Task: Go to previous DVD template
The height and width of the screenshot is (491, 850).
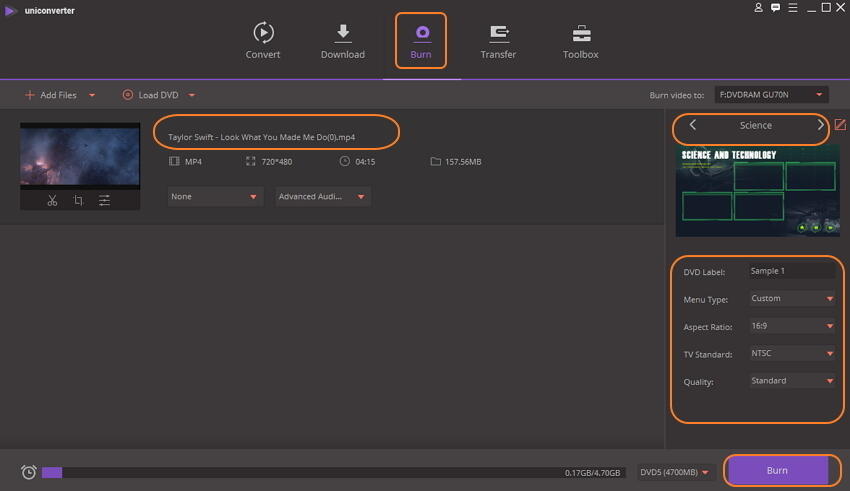Action: (692, 125)
